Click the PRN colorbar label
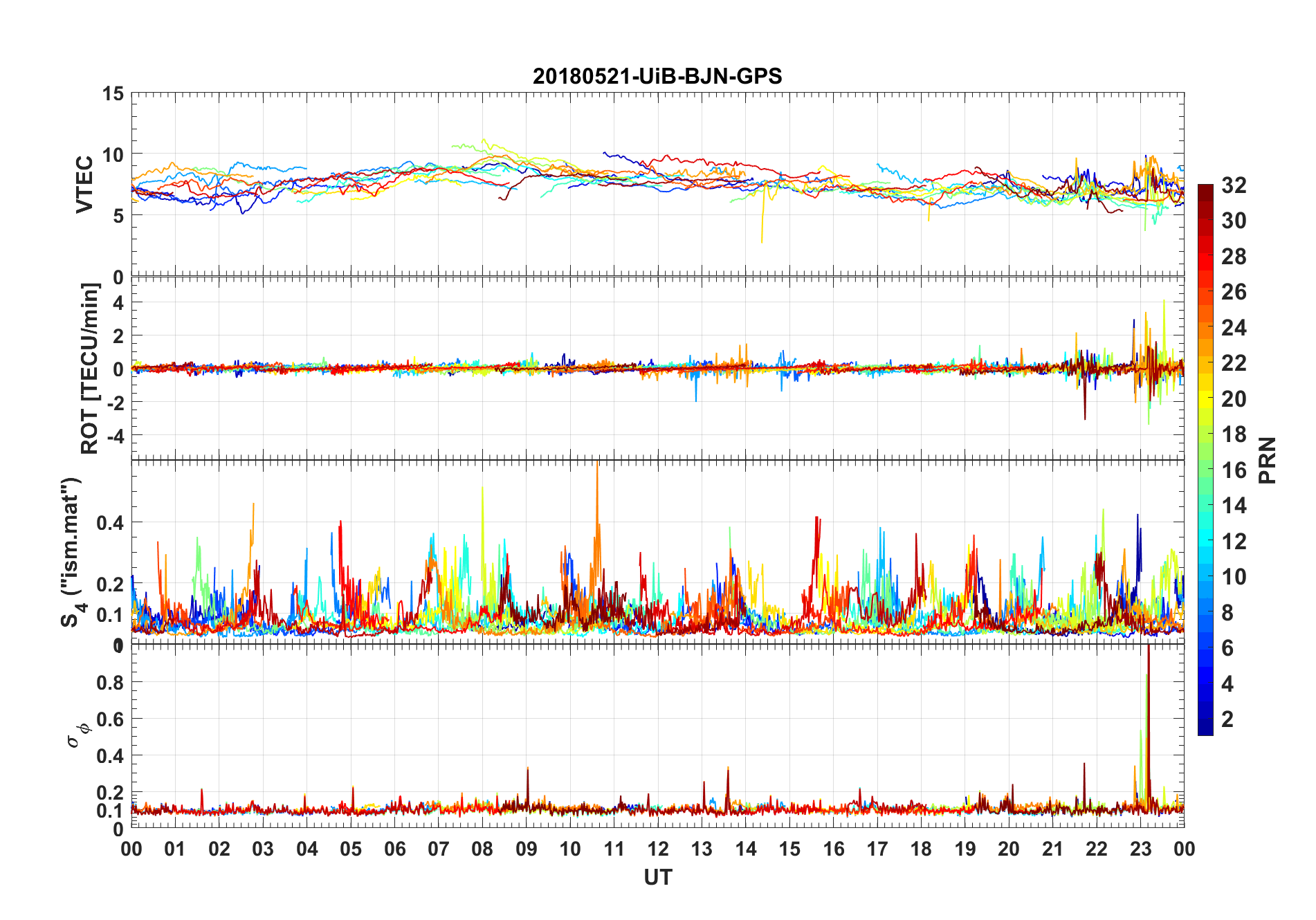 tap(1268, 460)
